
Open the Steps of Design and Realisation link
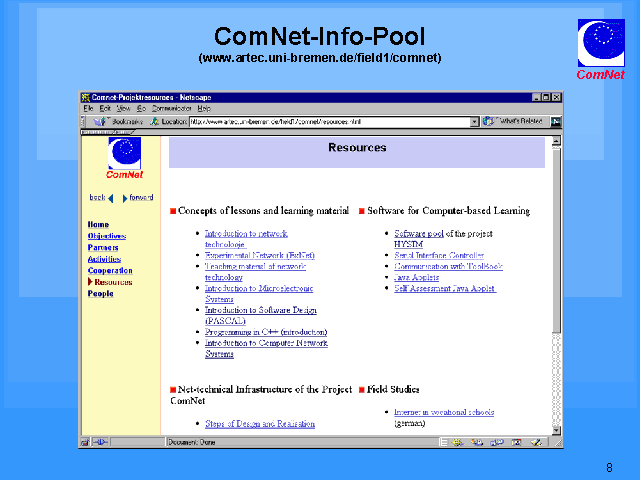(260, 424)
